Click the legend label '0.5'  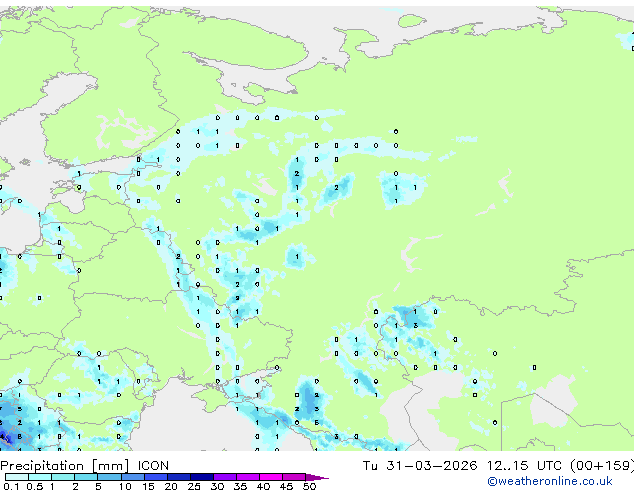[35, 486]
